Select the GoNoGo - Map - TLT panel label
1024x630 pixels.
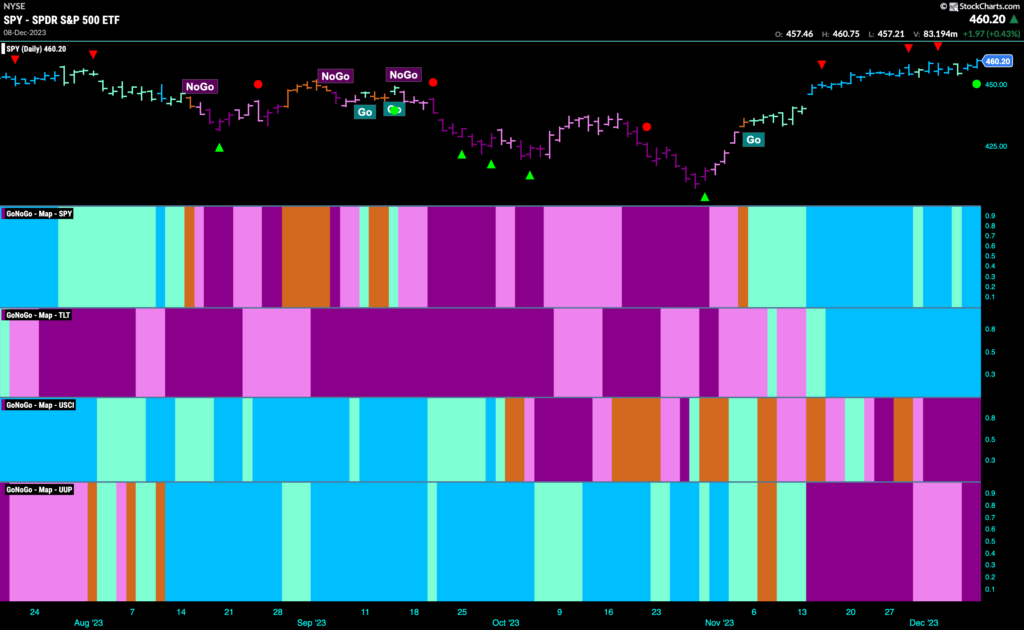click(x=38, y=315)
